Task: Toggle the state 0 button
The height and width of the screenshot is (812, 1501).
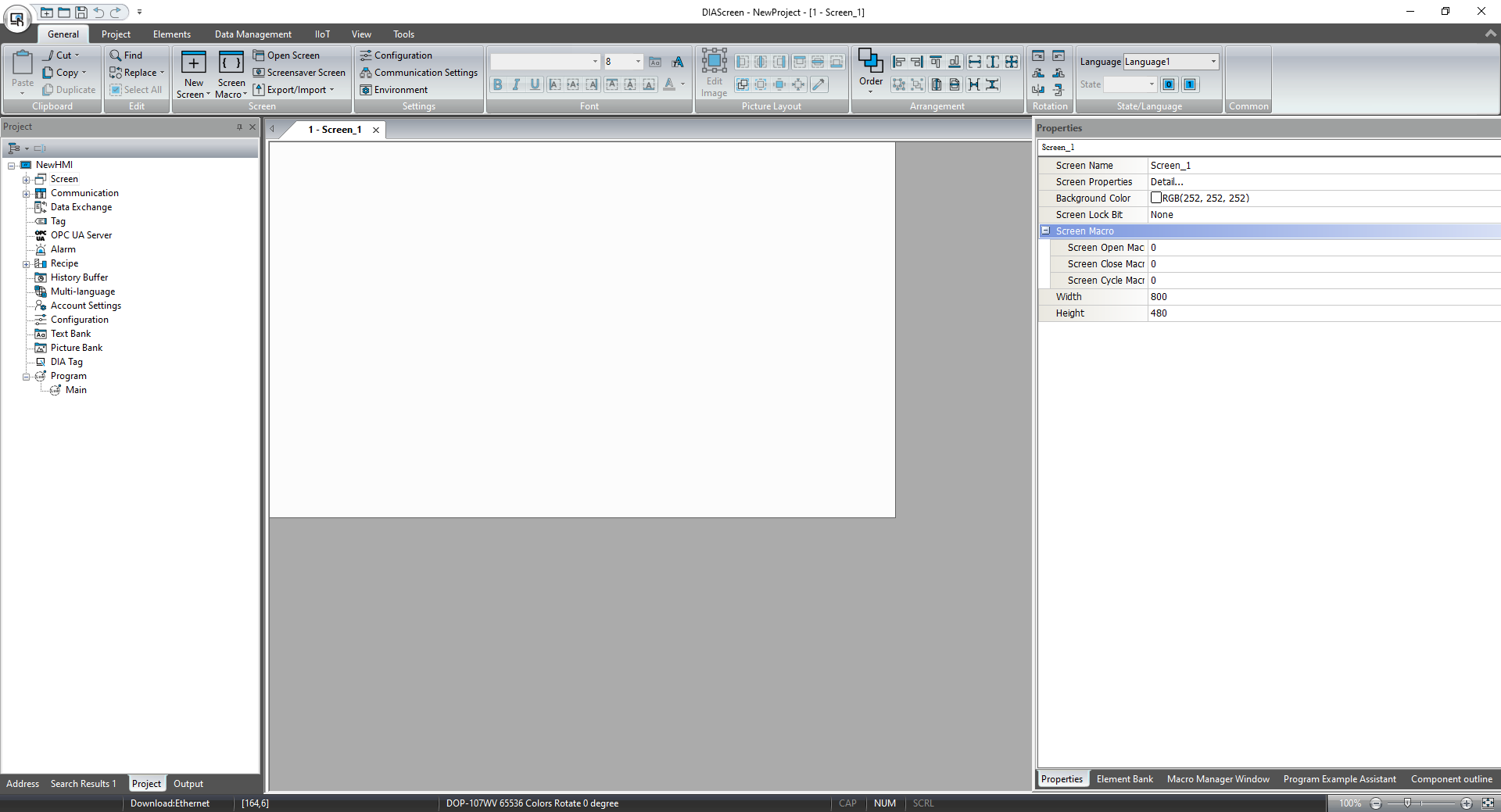Action: click(1169, 84)
